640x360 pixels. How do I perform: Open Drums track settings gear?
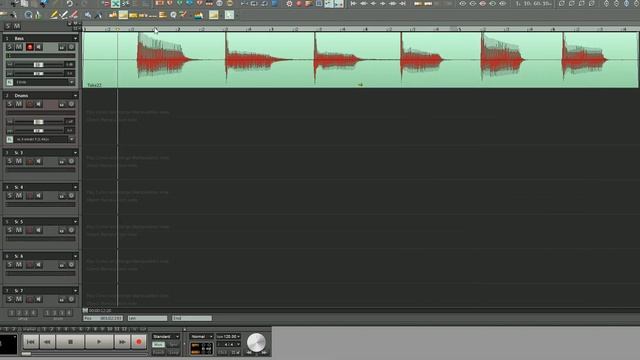[x=71, y=104]
